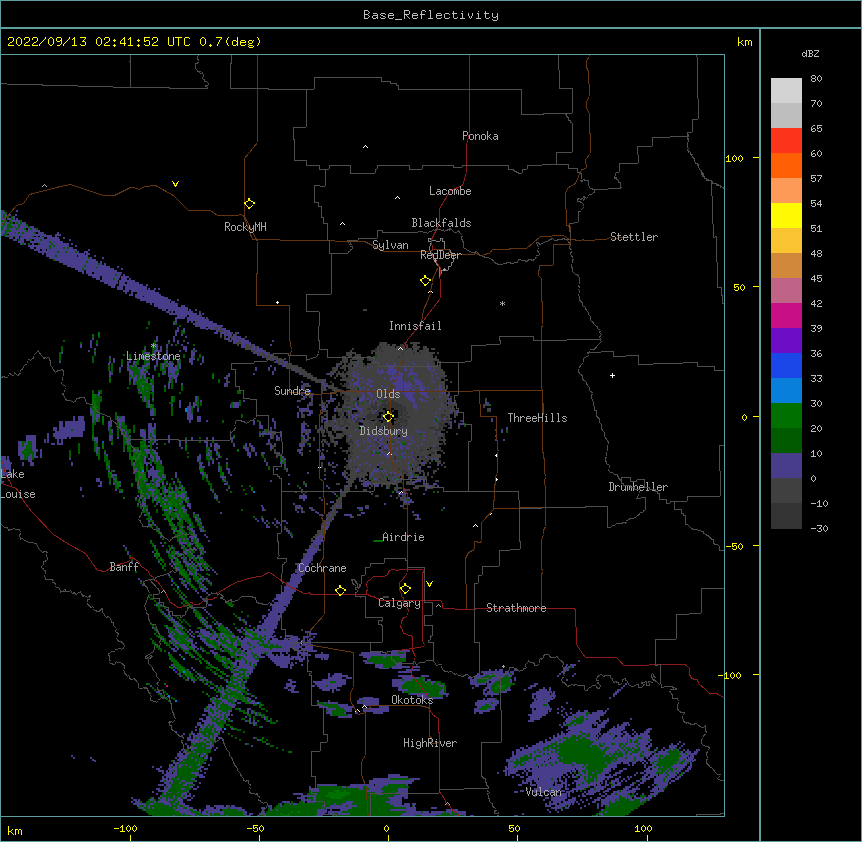Click the white plus marker east of ThreeHills
The image size is (862, 842).
pos(612,375)
